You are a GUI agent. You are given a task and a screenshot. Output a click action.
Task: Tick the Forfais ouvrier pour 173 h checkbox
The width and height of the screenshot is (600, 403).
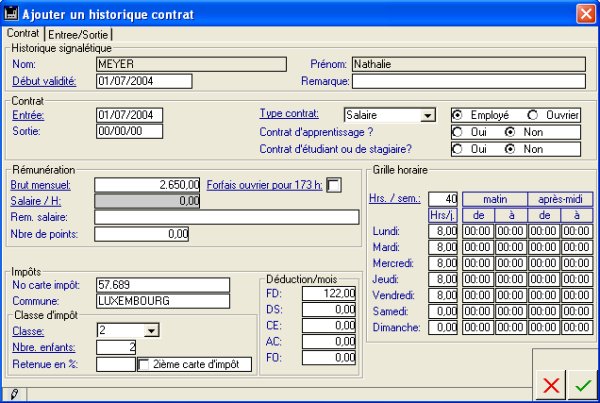coord(334,185)
